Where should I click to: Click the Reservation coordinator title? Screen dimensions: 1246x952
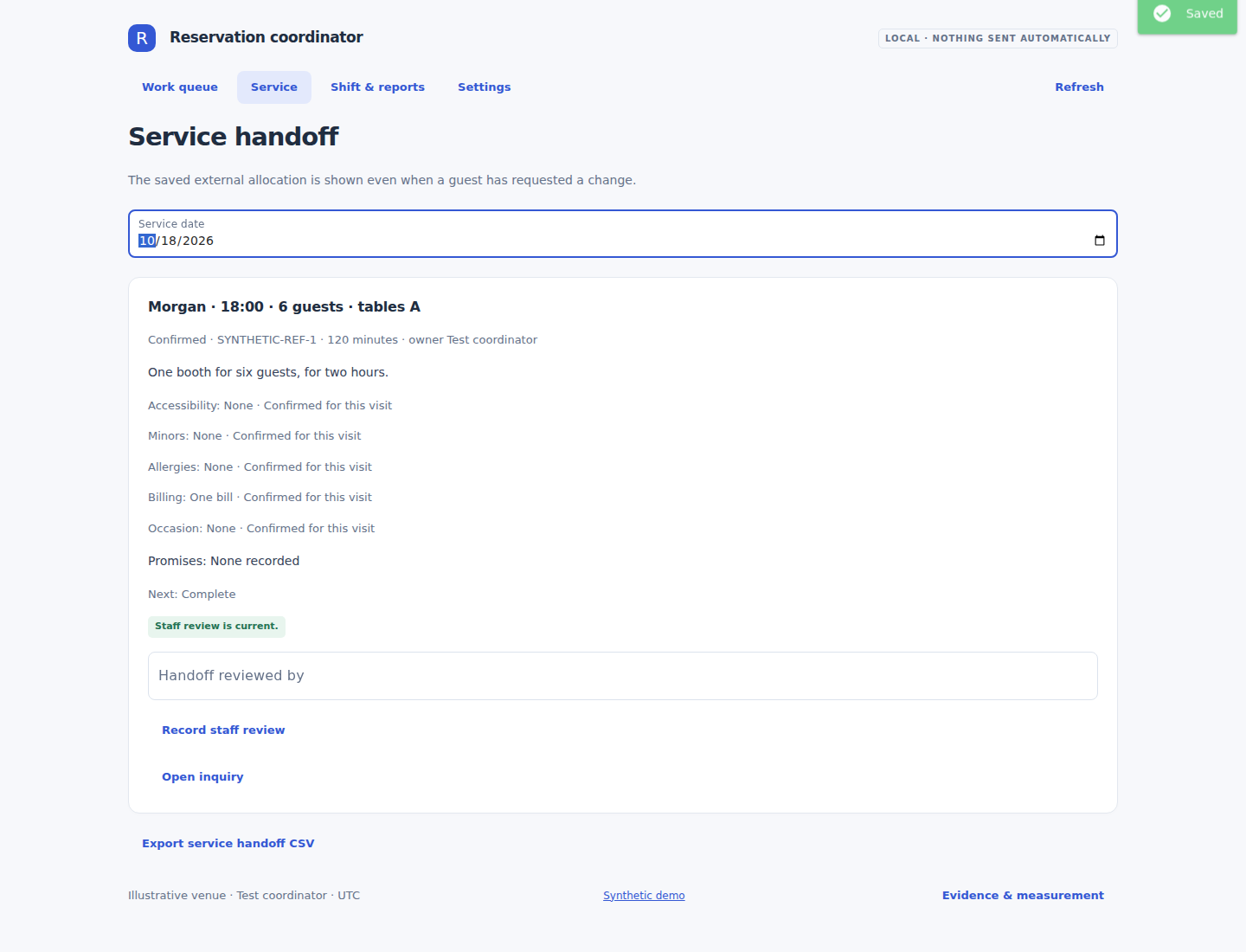coord(267,37)
